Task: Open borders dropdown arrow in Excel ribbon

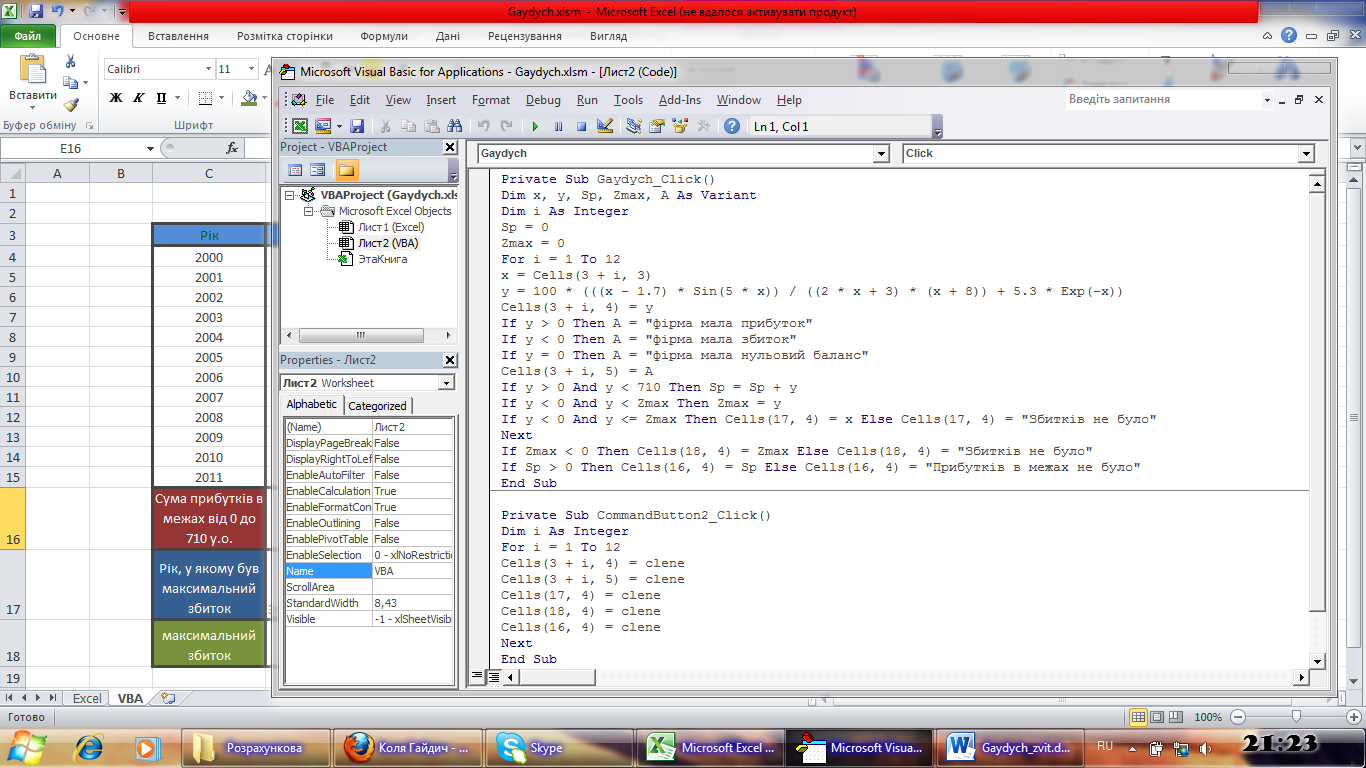Action: click(x=222, y=98)
